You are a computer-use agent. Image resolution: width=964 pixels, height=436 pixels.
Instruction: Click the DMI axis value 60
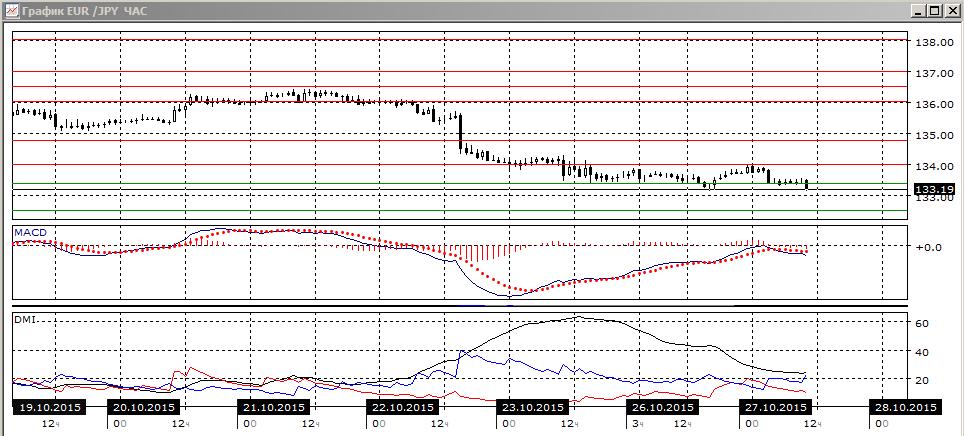(x=922, y=323)
